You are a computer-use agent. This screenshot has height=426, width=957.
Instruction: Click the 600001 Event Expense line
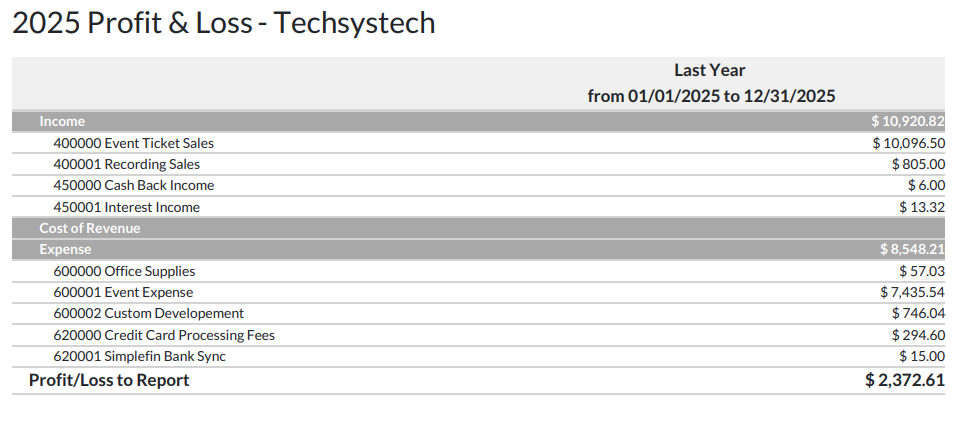123,292
